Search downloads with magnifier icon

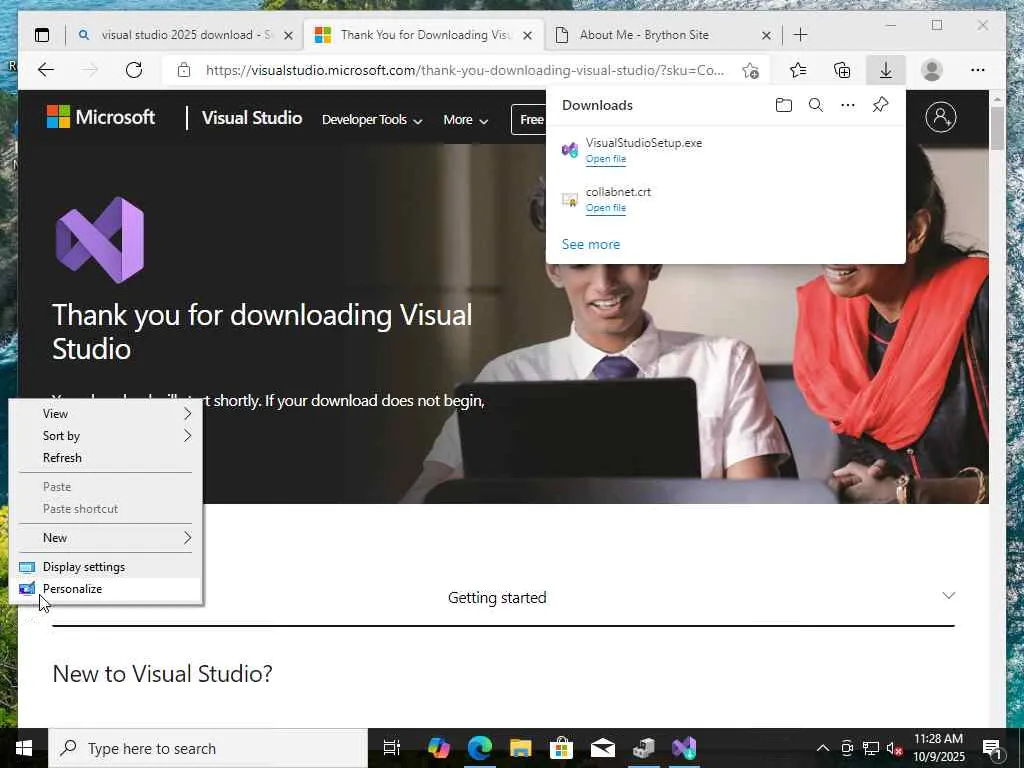[816, 105]
